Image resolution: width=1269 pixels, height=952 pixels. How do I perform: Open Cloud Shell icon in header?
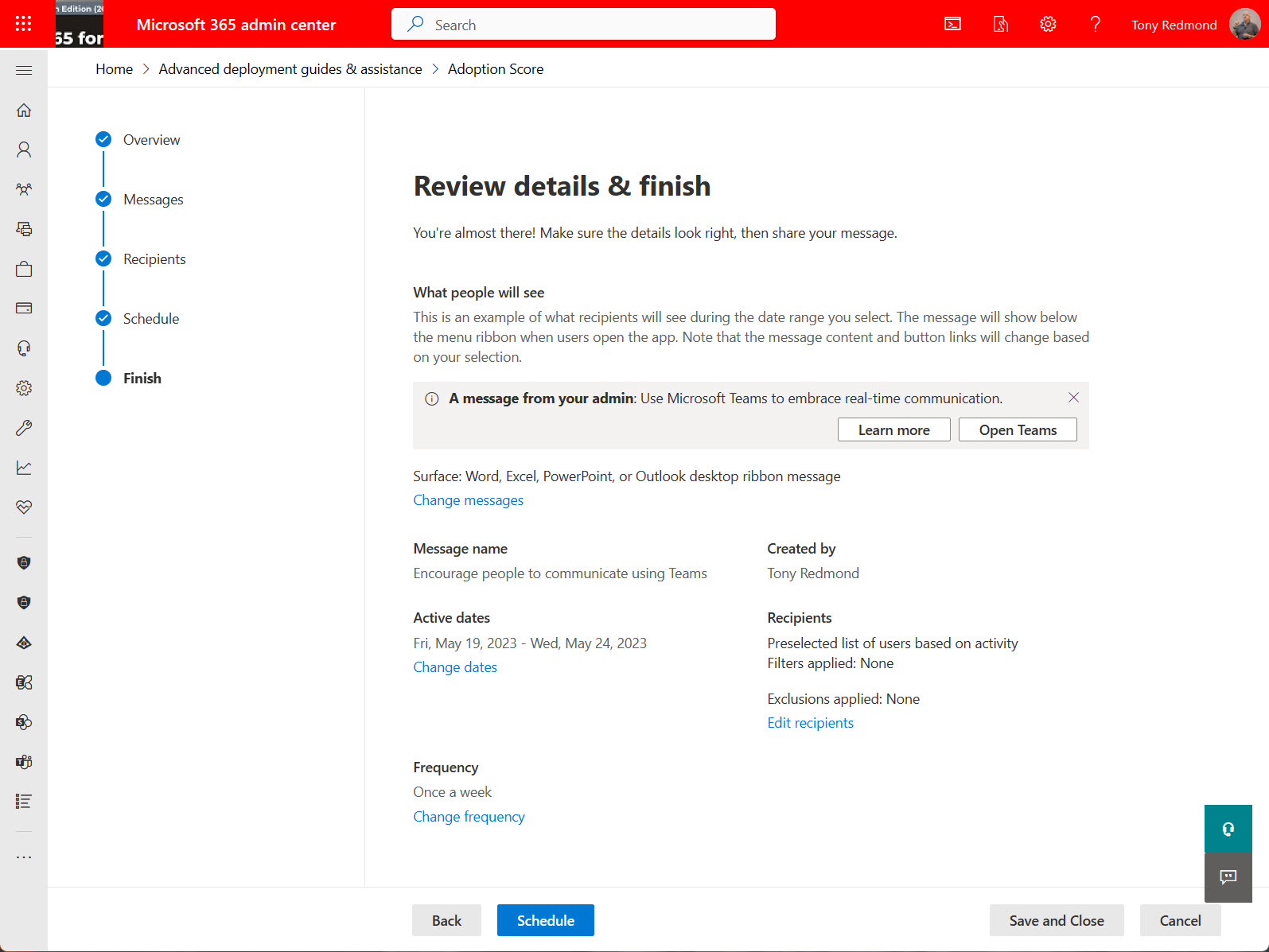(x=952, y=24)
